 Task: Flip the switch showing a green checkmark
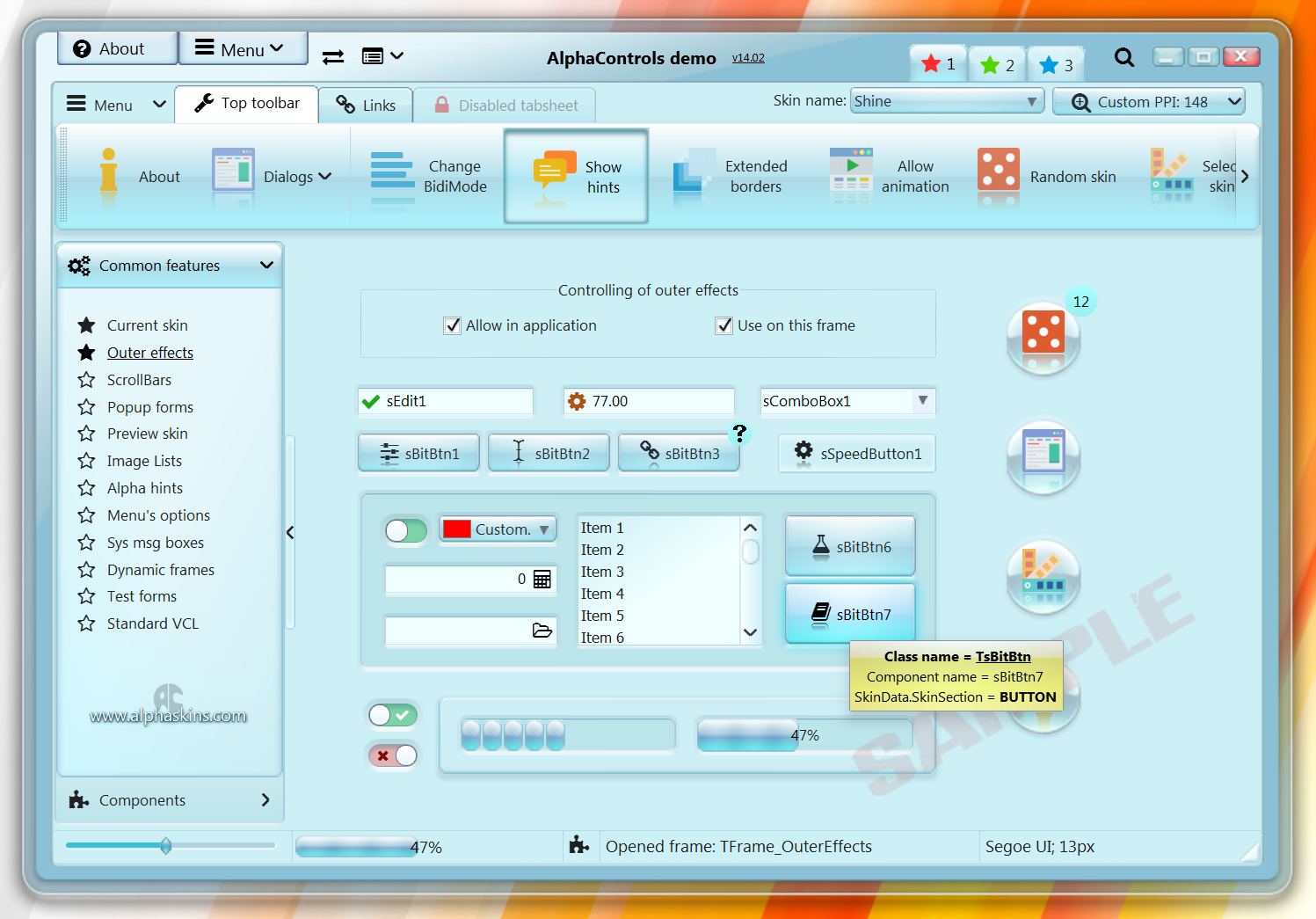(x=392, y=715)
